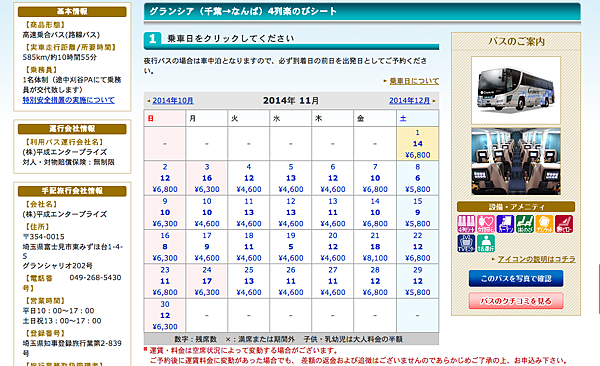Click バスのクチコミを見る button

coord(516,301)
